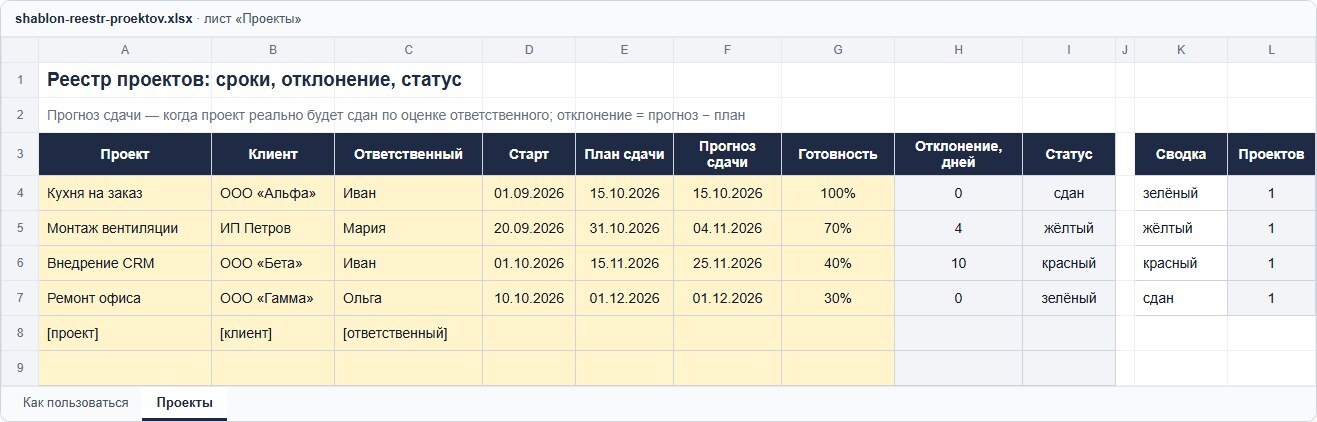Viewport: 1317px width, 422px height.
Task: Select the start date «01.09.2026»
Action: (529, 193)
